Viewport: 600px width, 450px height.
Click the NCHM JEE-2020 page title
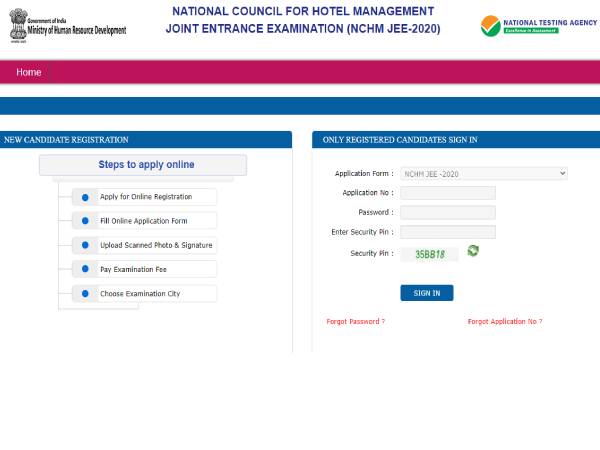303,20
